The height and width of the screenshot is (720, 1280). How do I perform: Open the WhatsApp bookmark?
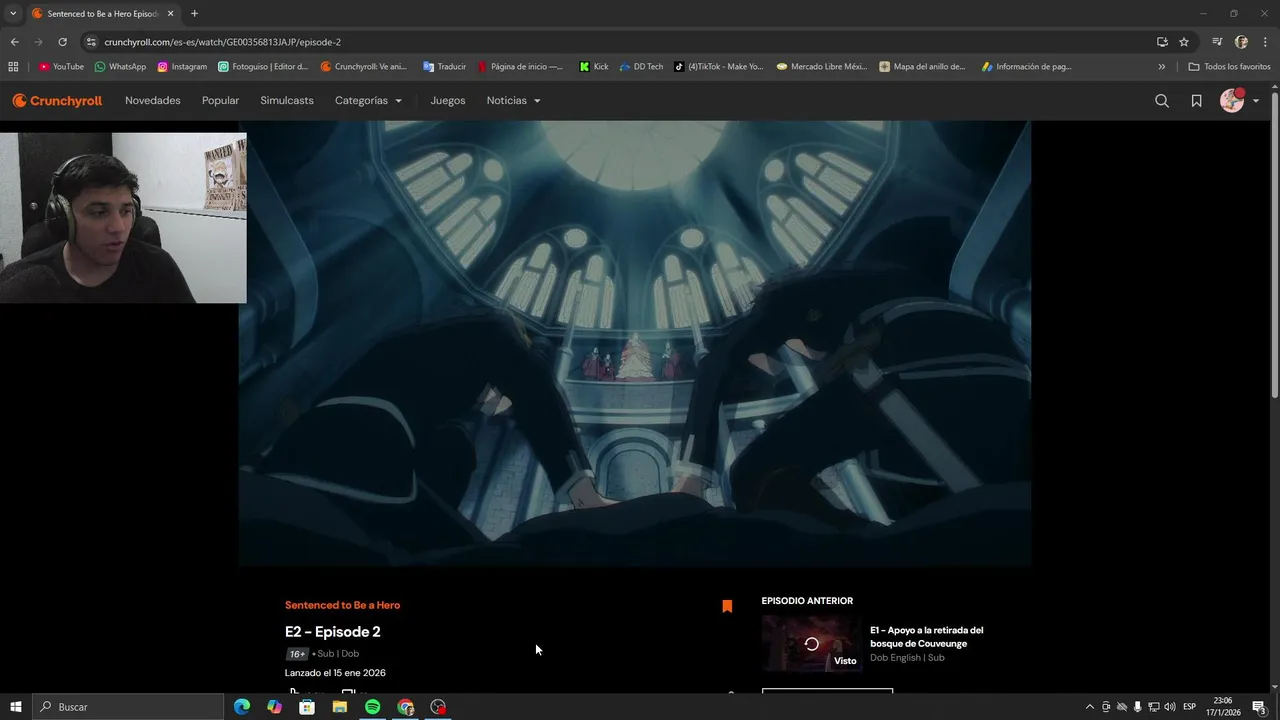coord(120,67)
